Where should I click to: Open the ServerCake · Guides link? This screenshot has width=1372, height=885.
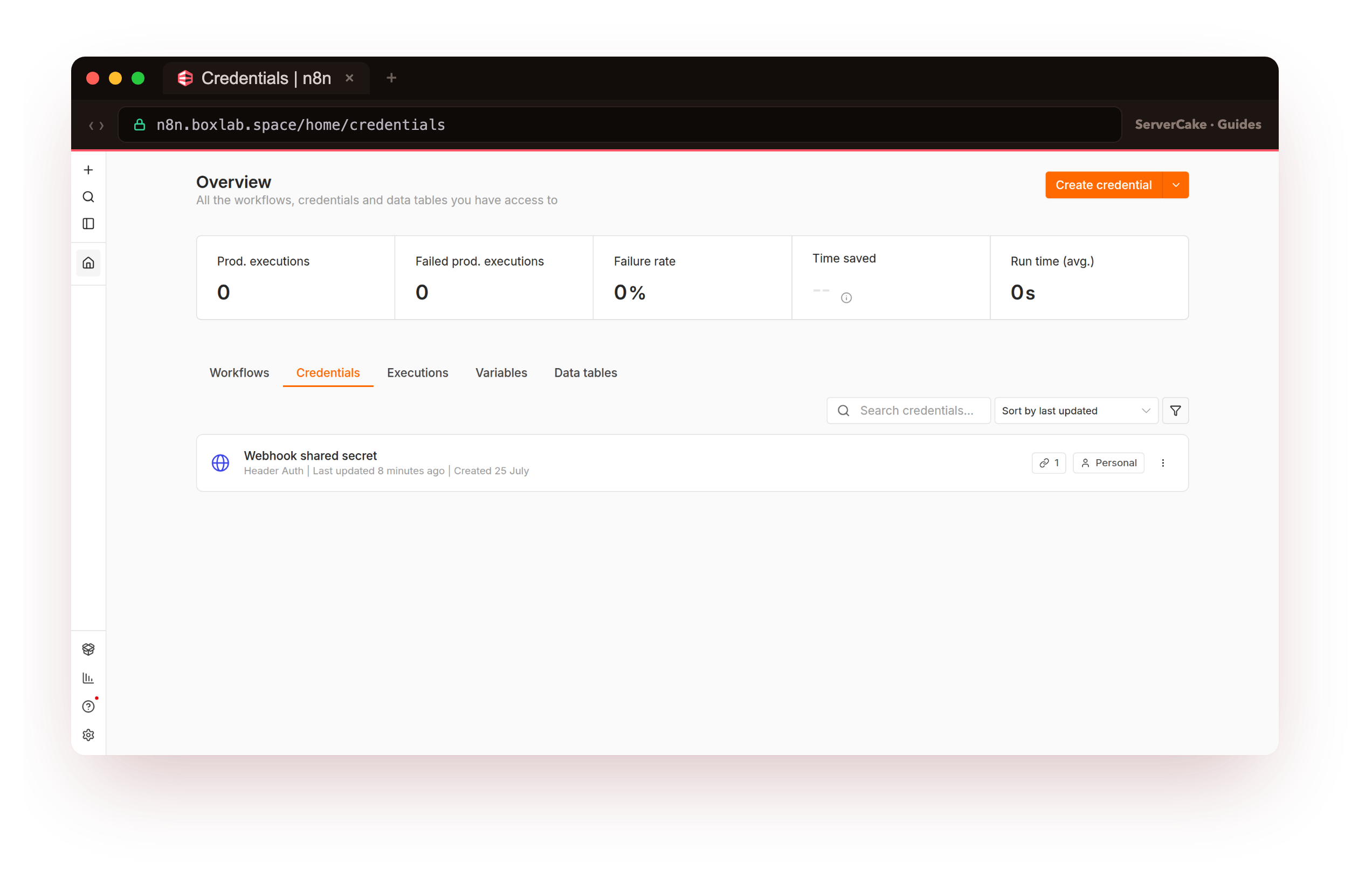1198,125
